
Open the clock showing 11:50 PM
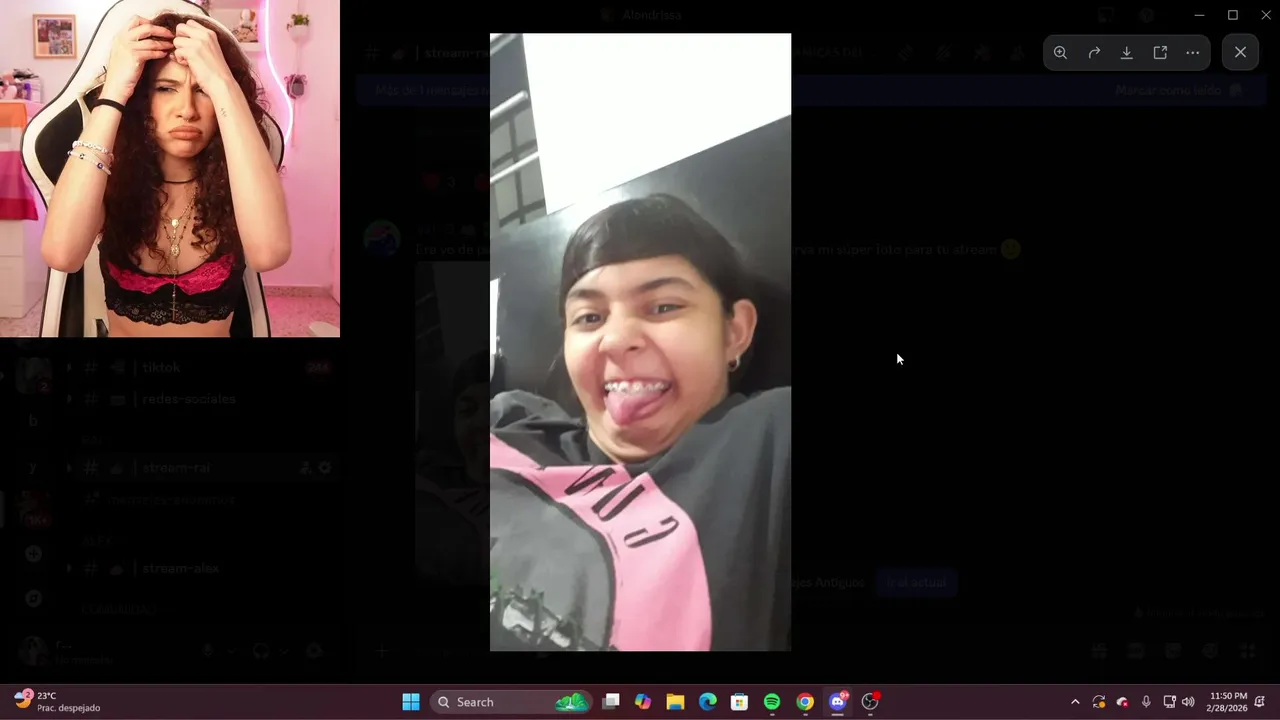(1228, 702)
